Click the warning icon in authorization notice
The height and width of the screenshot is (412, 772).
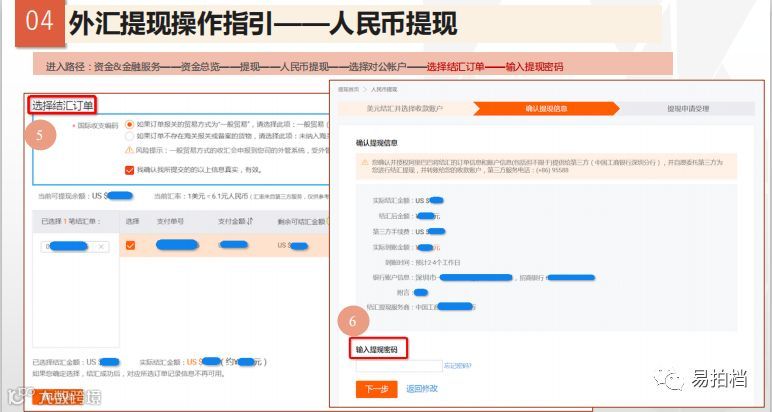[365, 162]
